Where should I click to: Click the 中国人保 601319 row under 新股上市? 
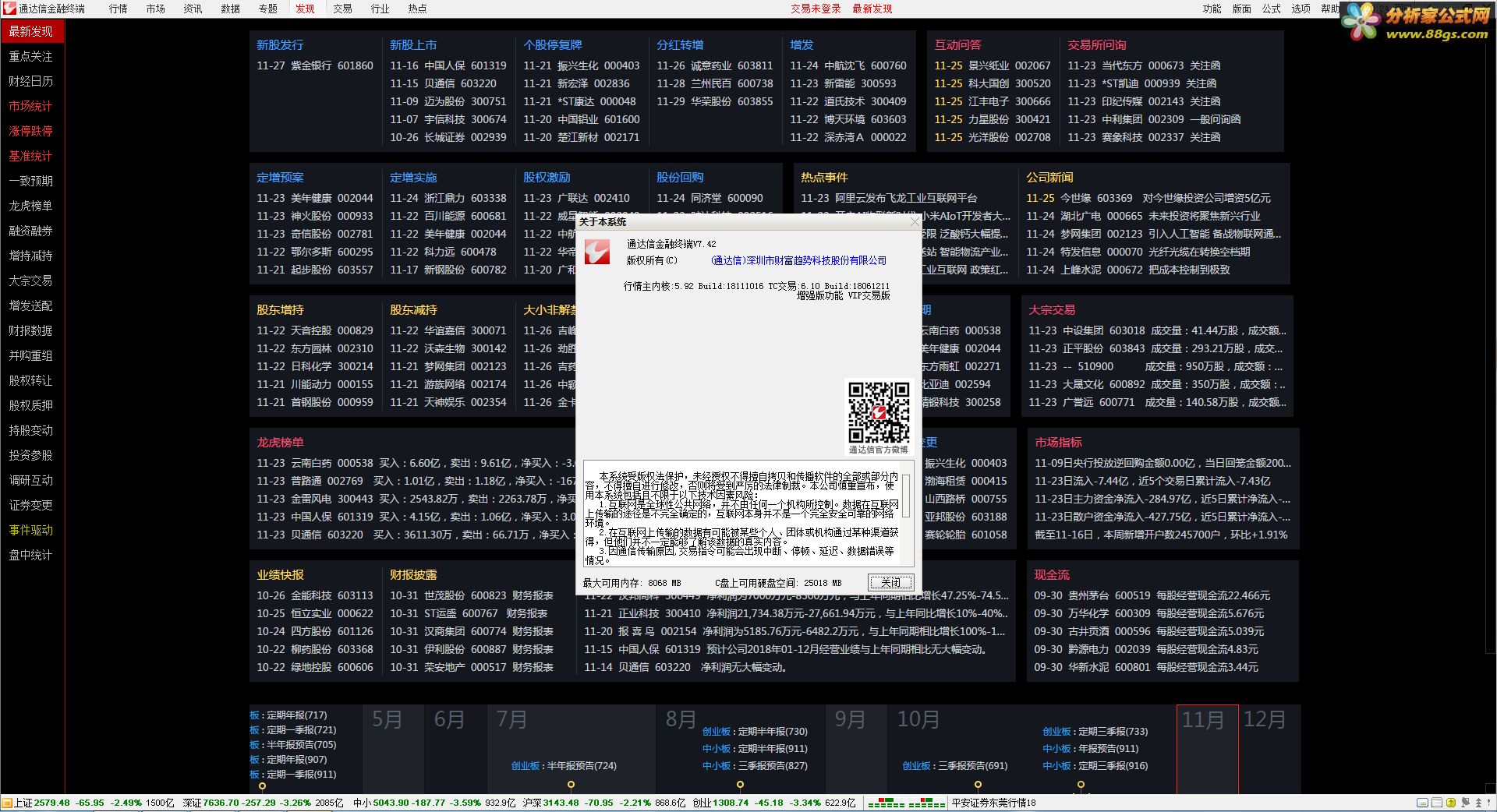[x=448, y=65]
